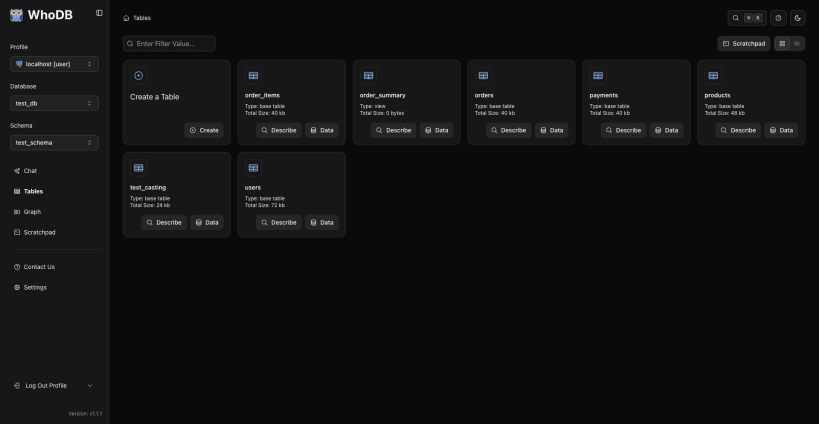The height and width of the screenshot is (424, 819).
Task: Describe the order_summary view
Action: coord(393,131)
